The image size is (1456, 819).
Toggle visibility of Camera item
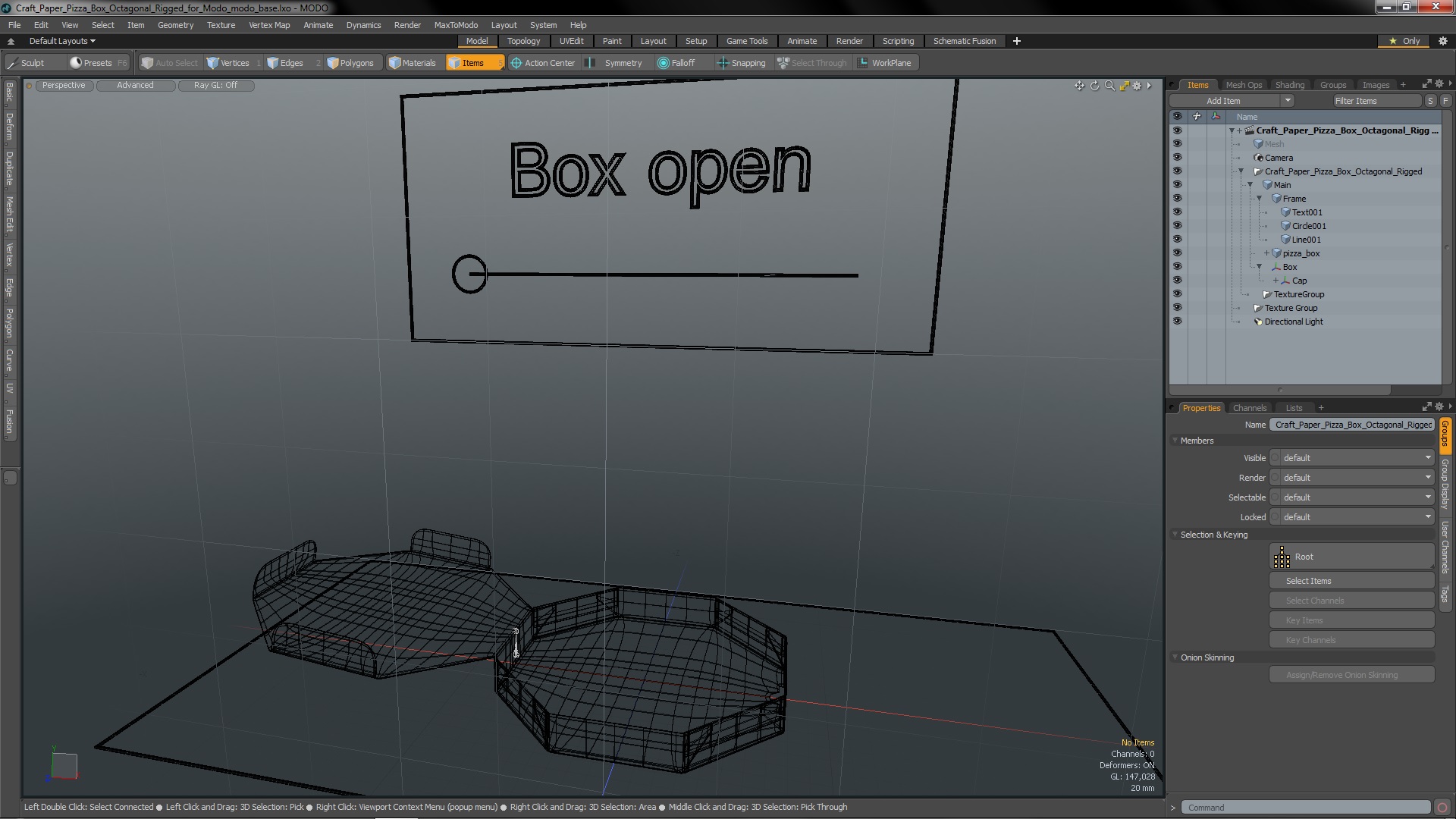coord(1177,158)
